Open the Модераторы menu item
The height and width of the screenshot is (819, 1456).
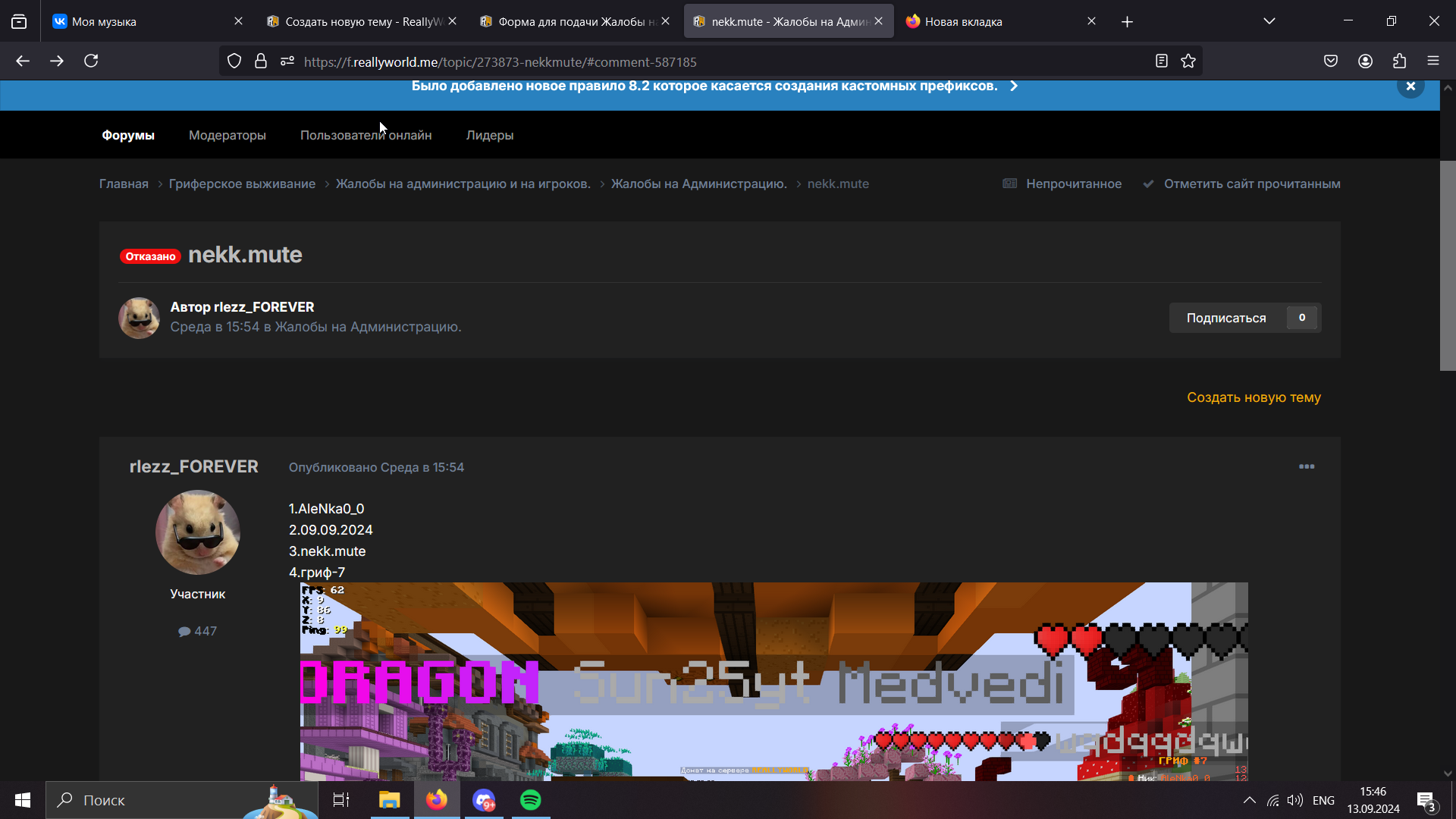click(227, 135)
